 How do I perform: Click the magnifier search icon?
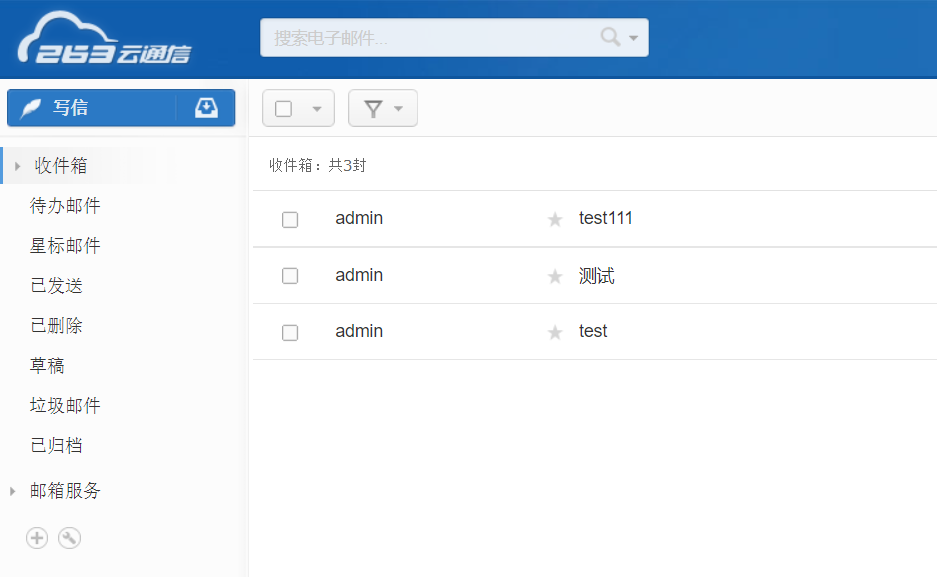(x=610, y=38)
